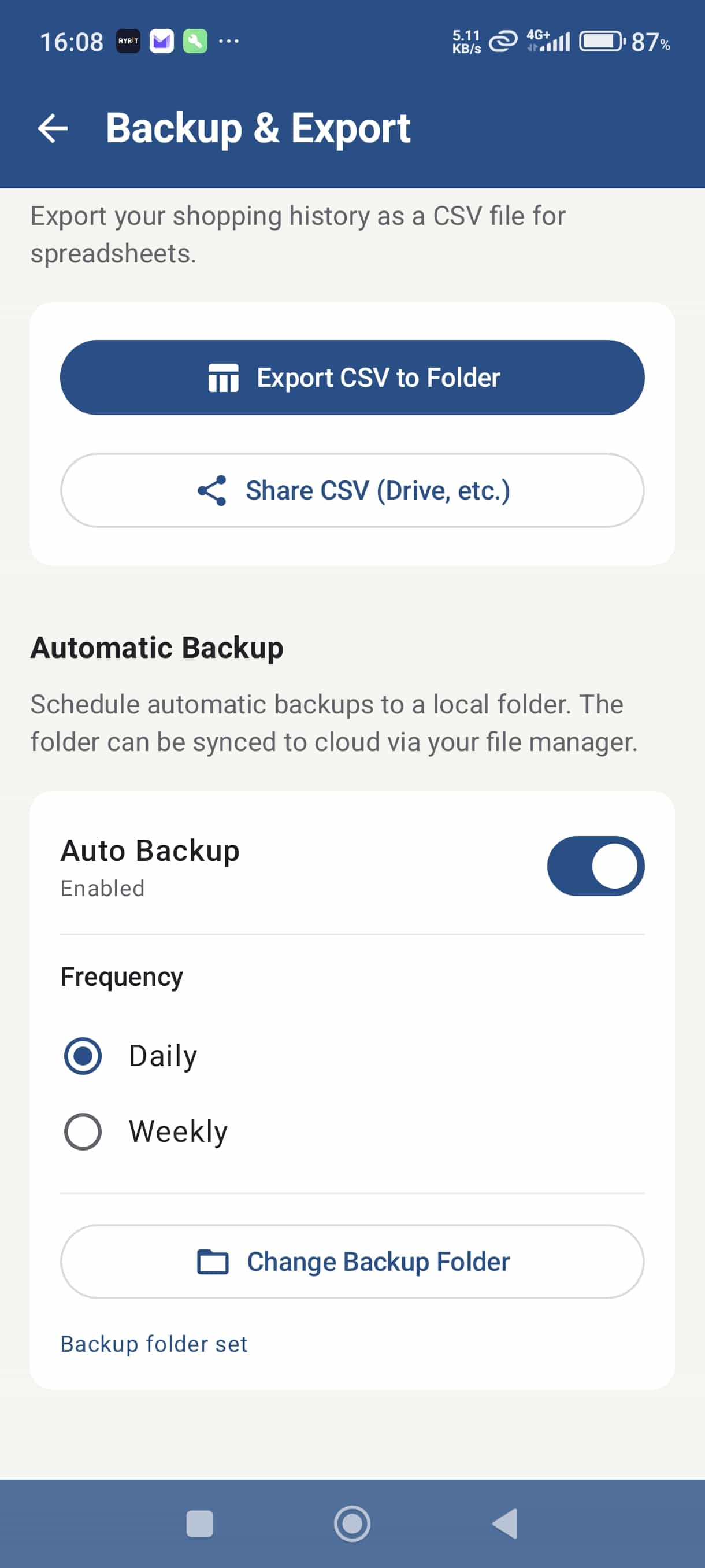Select the Daily backup frequency

point(83,1056)
